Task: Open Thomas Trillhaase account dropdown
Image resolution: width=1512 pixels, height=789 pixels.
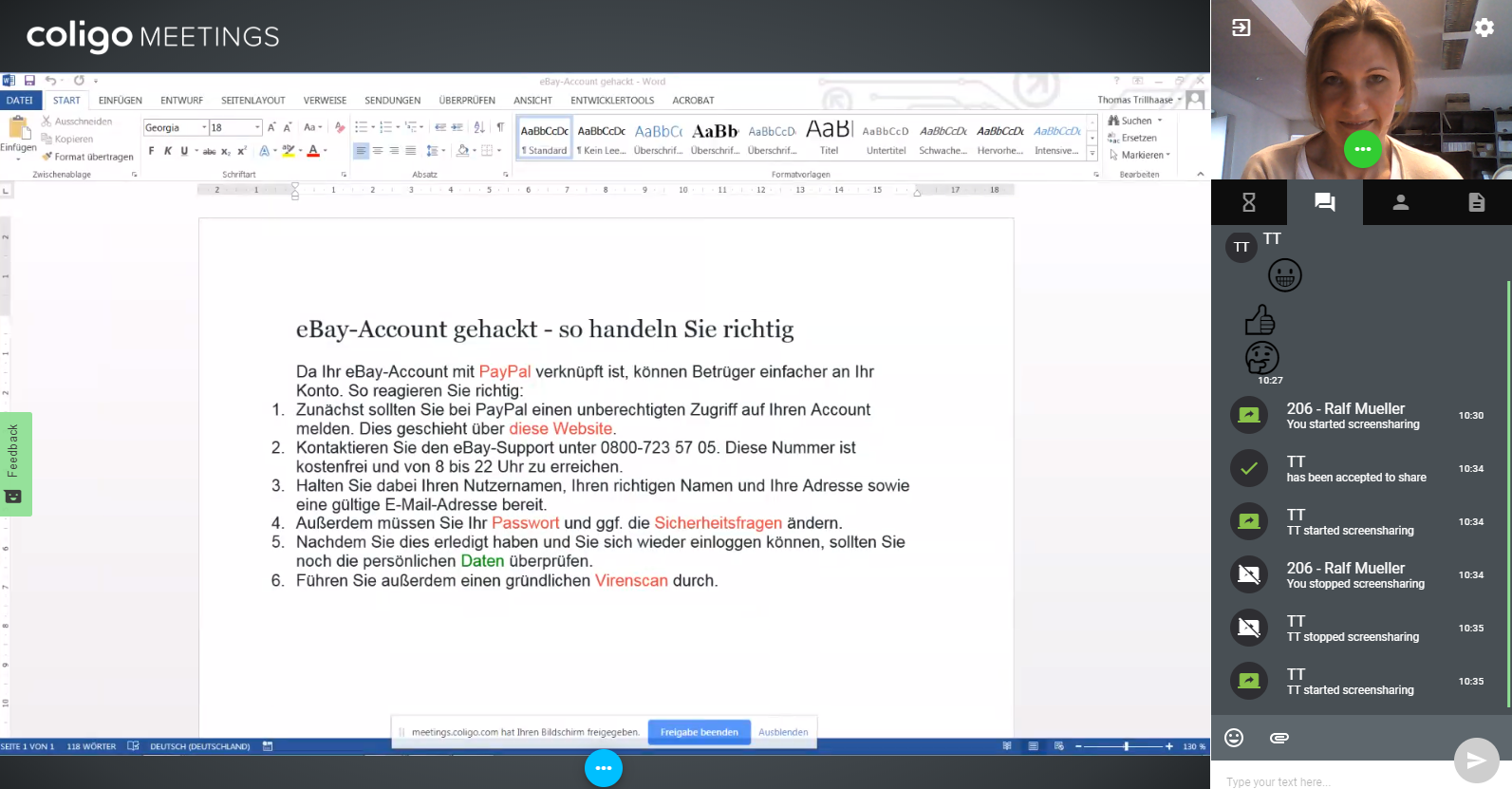Action: pos(1140,100)
